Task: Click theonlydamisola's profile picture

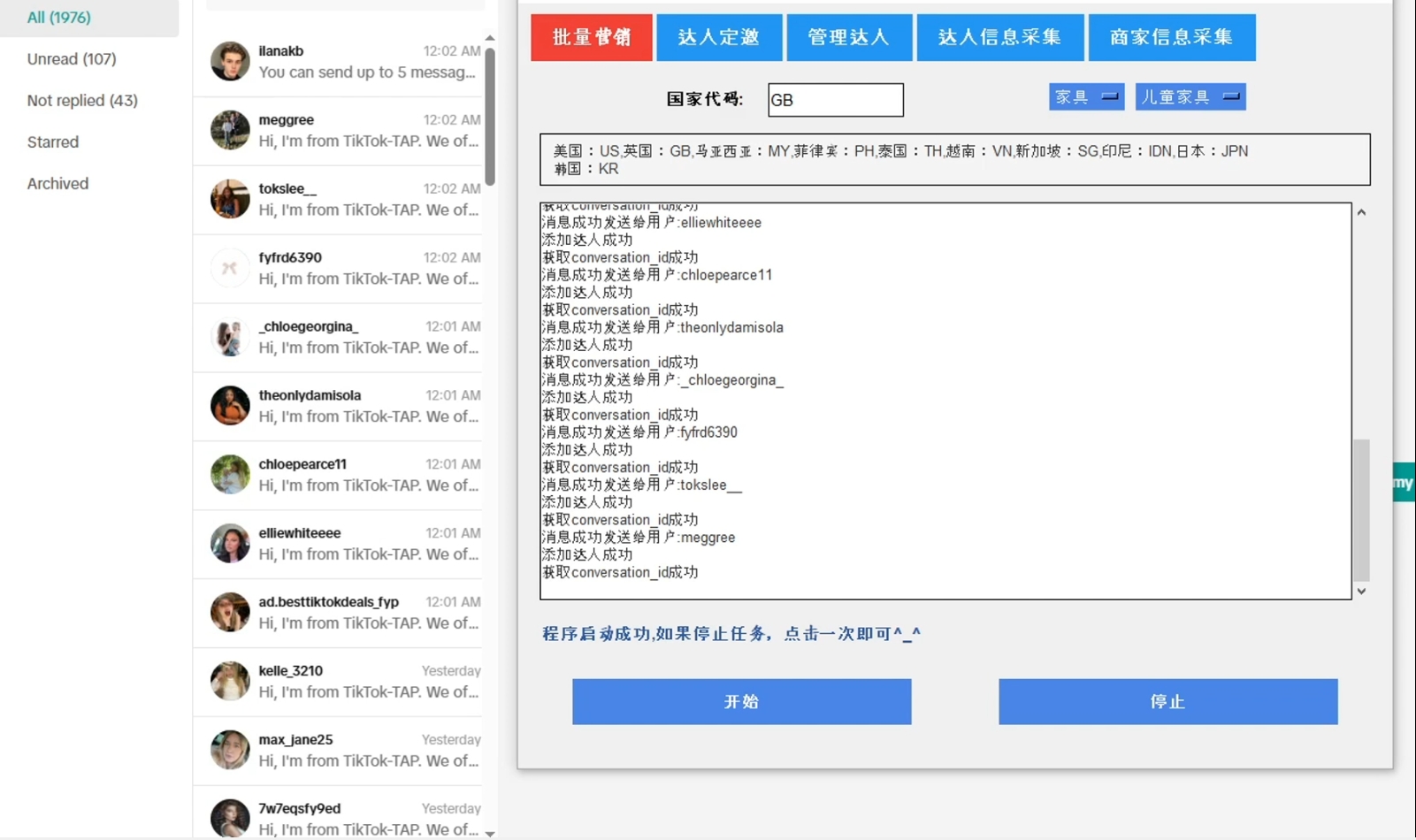Action: [230, 407]
